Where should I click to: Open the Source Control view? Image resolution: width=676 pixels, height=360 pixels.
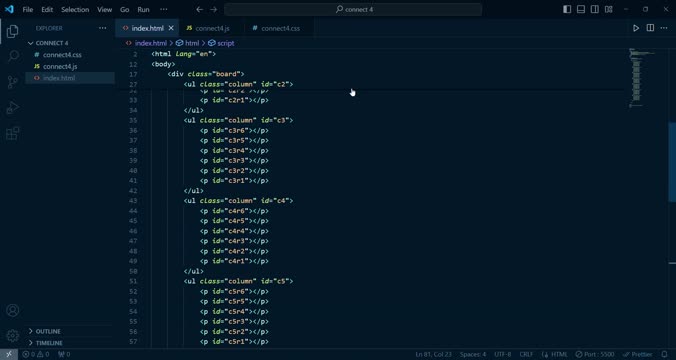point(13,82)
